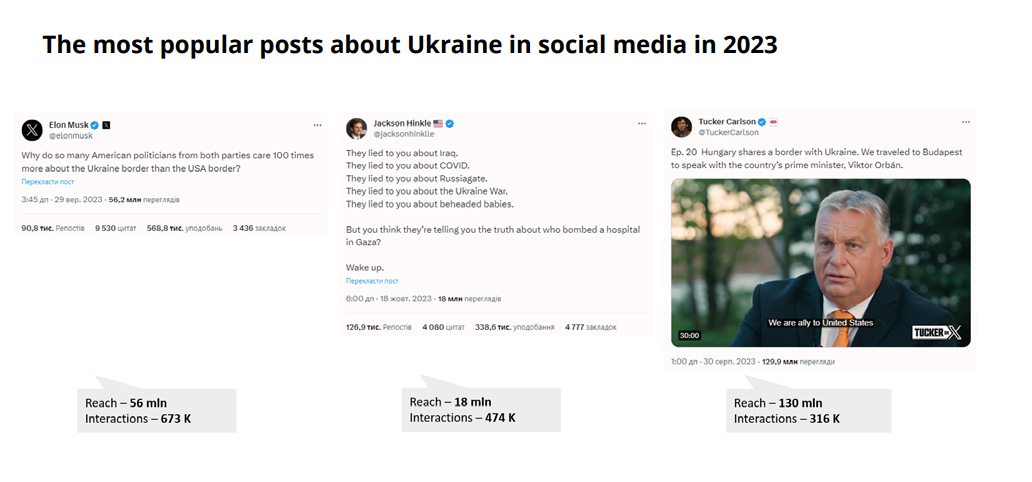Screen dimensions: 1032x482
Task: Click Elon Musk's X logo avatar
Action: pyautogui.click(x=33, y=130)
